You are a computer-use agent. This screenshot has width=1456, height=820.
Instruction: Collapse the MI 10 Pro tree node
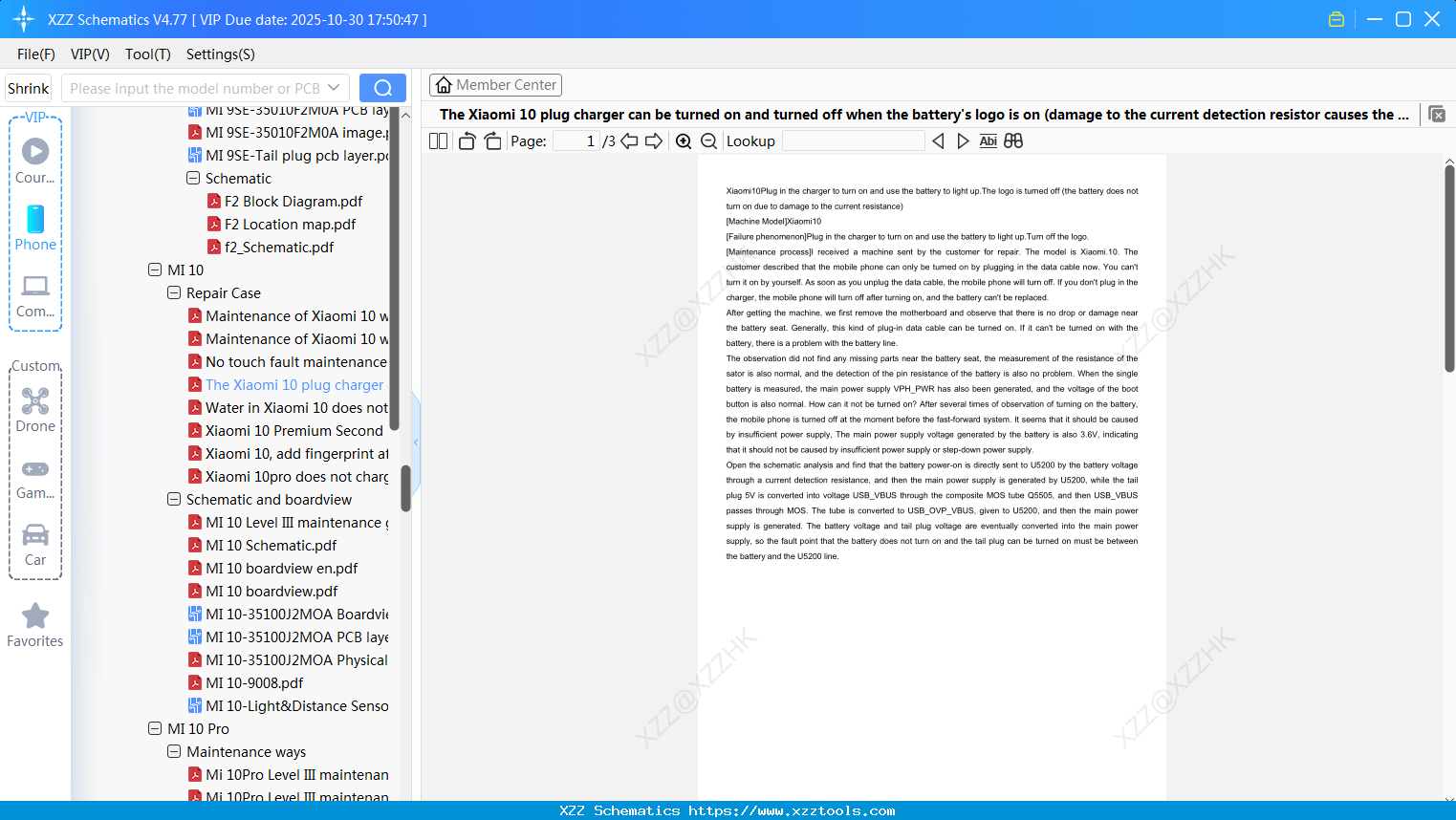tap(155, 729)
